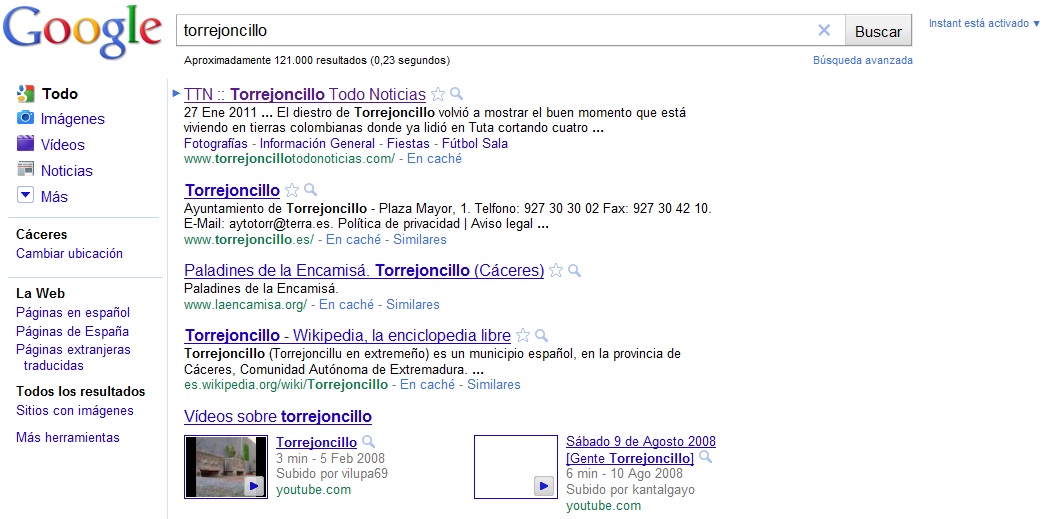Viewport: 1058px width, 519px height.
Task: Click the Google logo
Action: [82, 31]
